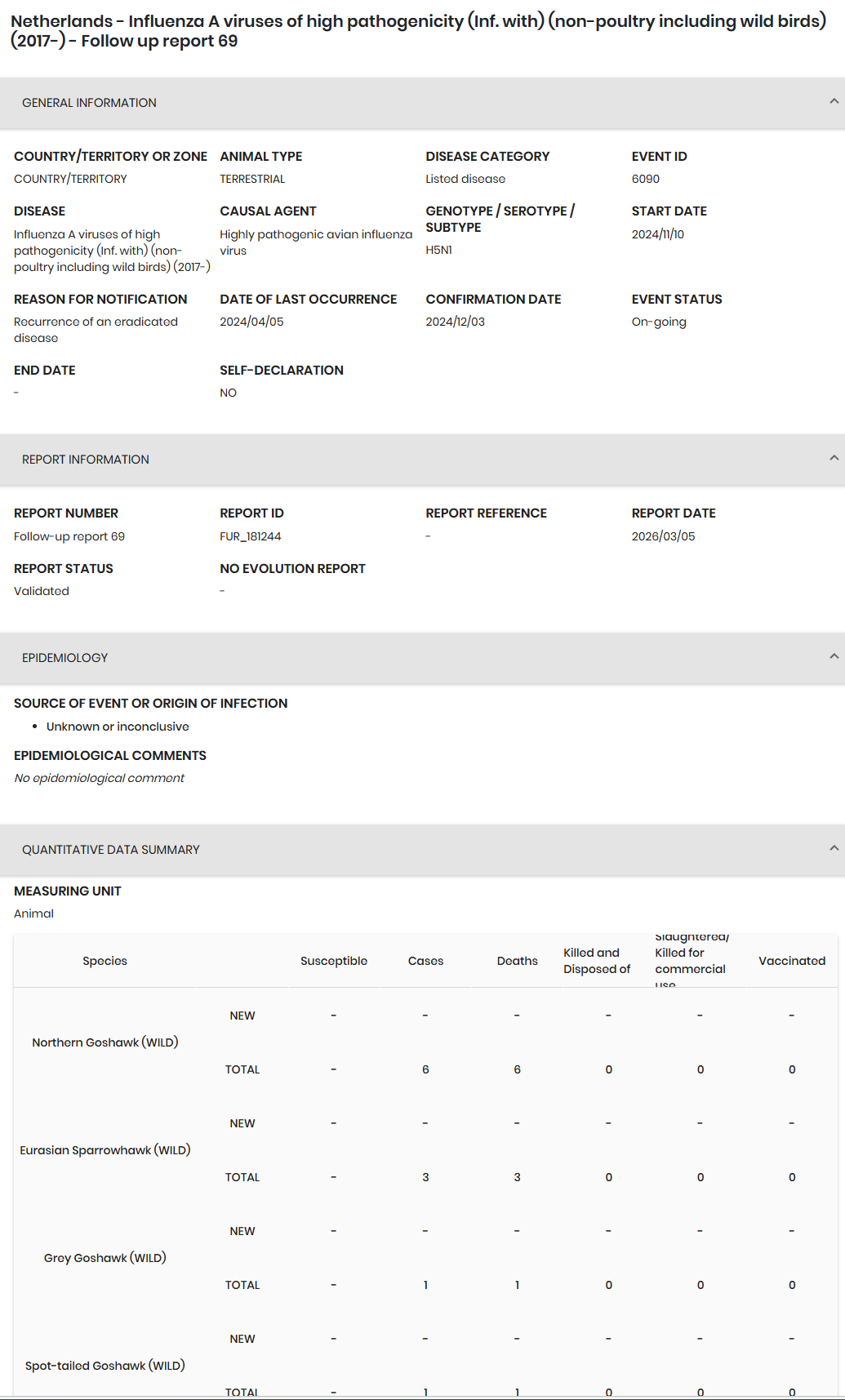The height and width of the screenshot is (1400, 845).
Task: Select the Vaccinated column header
Action: pos(792,961)
